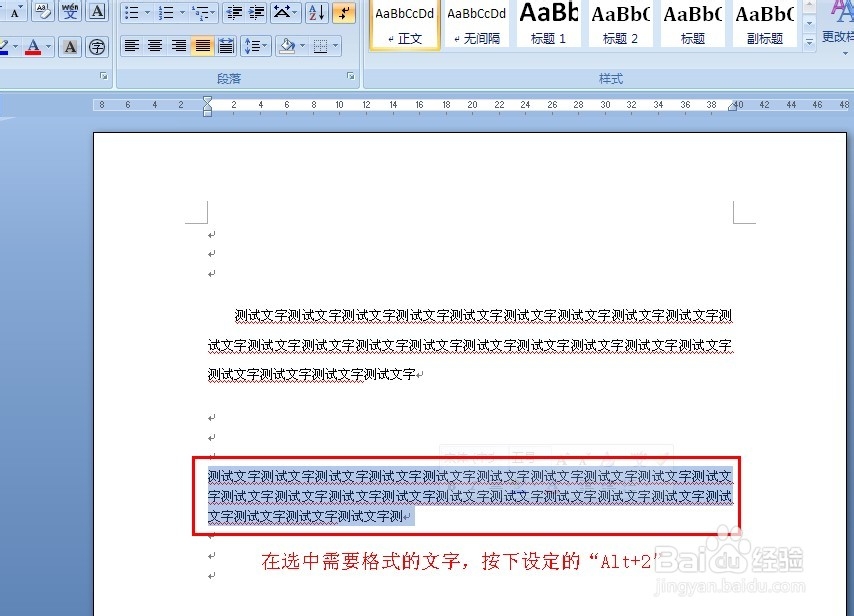The height and width of the screenshot is (616, 854).
Task: Click the red font color swatch
Action: pos(32,51)
